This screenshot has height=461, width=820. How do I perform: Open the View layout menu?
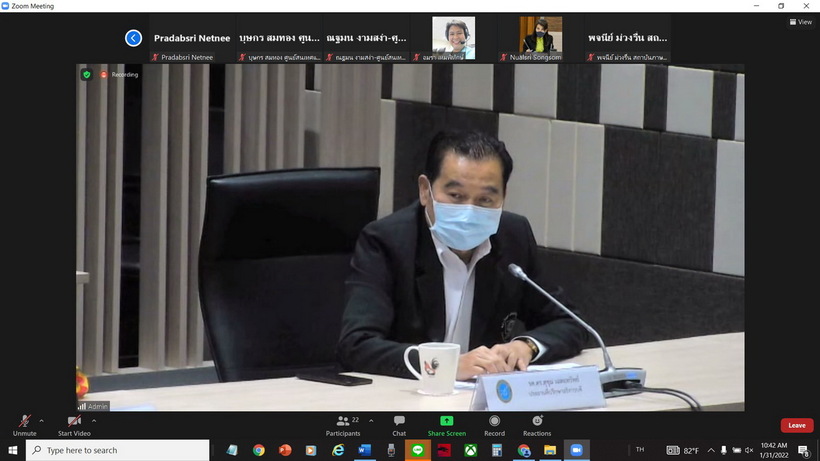(803, 22)
